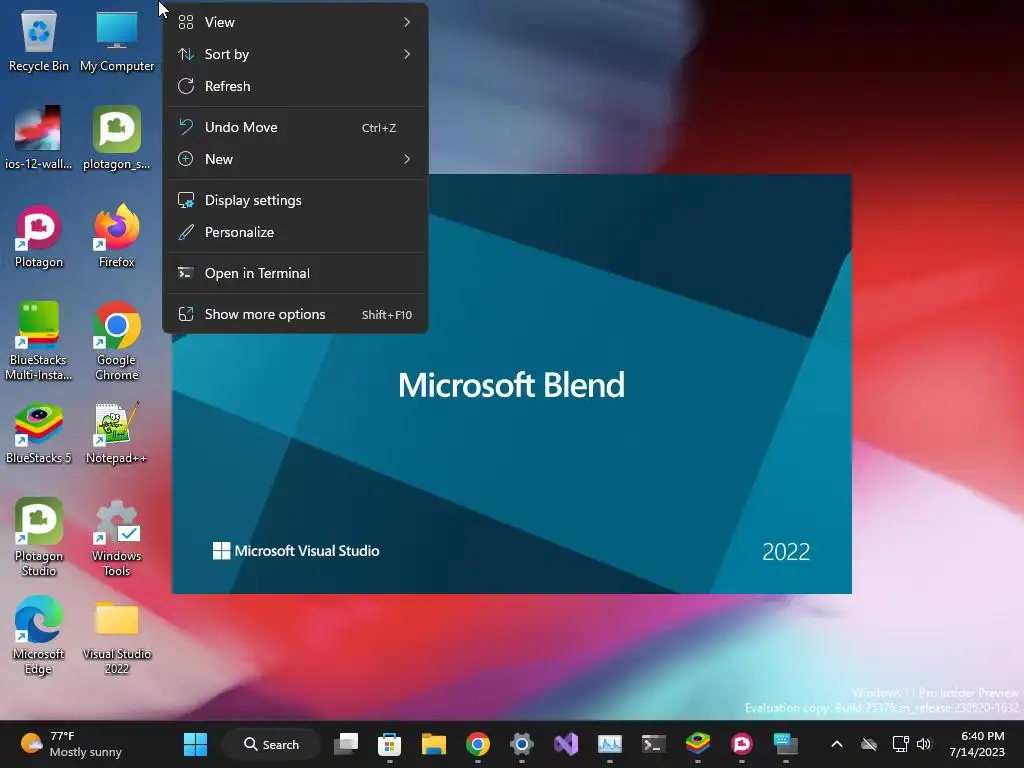Open the clock showing 6:40 PM
The image size is (1024, 768).
tap(977, 744)
